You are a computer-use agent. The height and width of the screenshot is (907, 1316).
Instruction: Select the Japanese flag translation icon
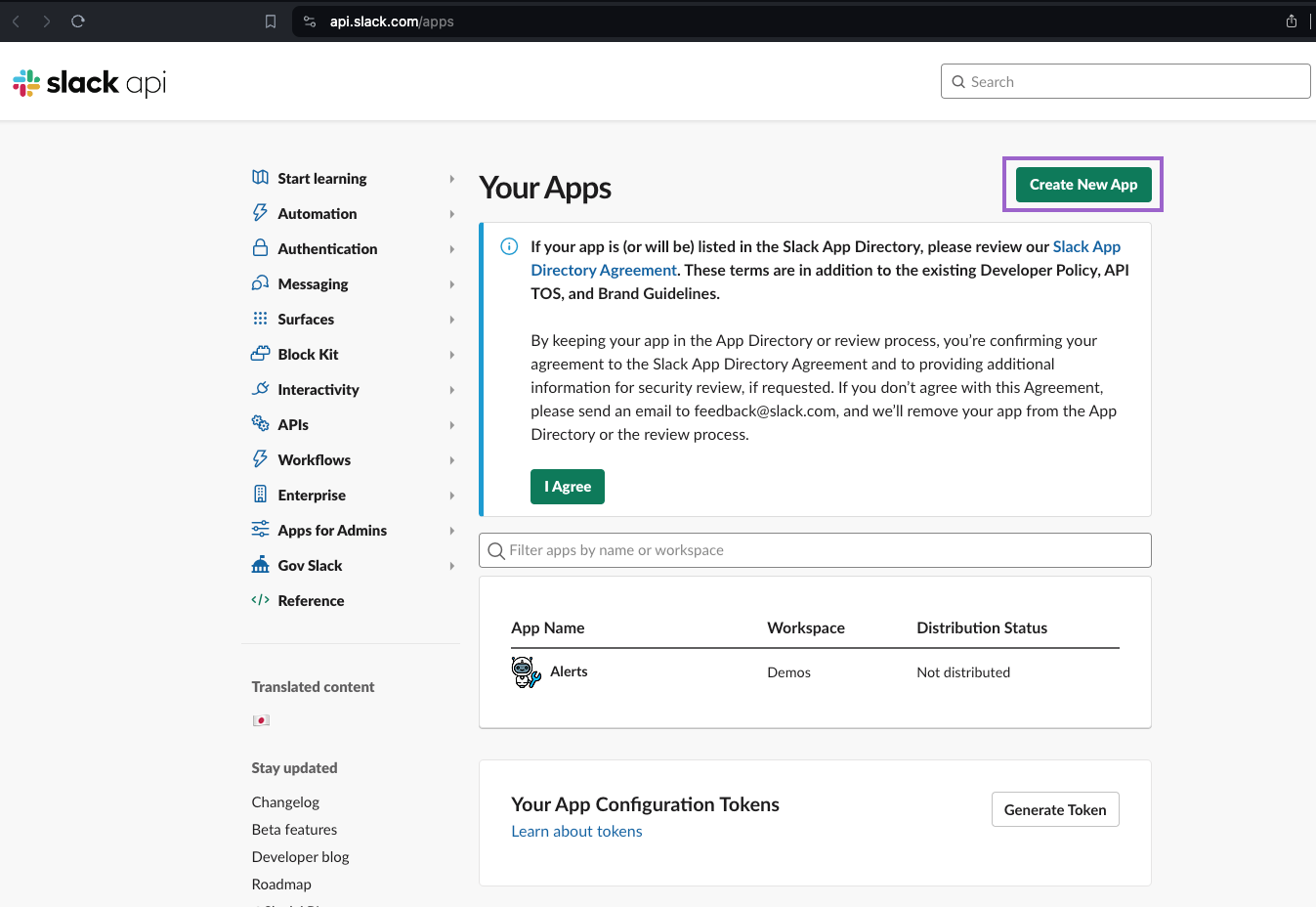261,720
